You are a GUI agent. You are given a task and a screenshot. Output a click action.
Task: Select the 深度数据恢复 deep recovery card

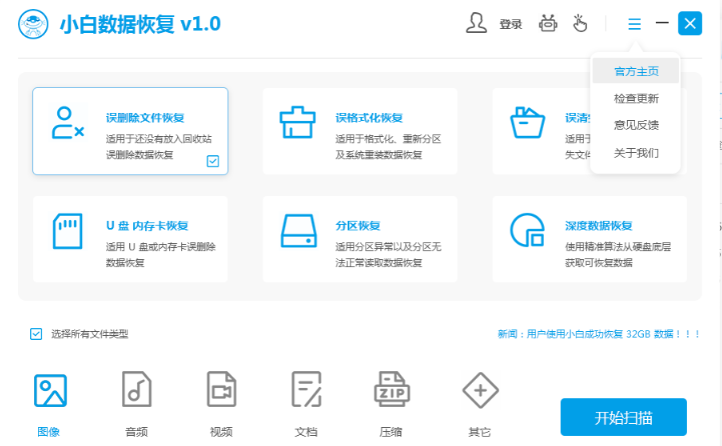[589, 239]
